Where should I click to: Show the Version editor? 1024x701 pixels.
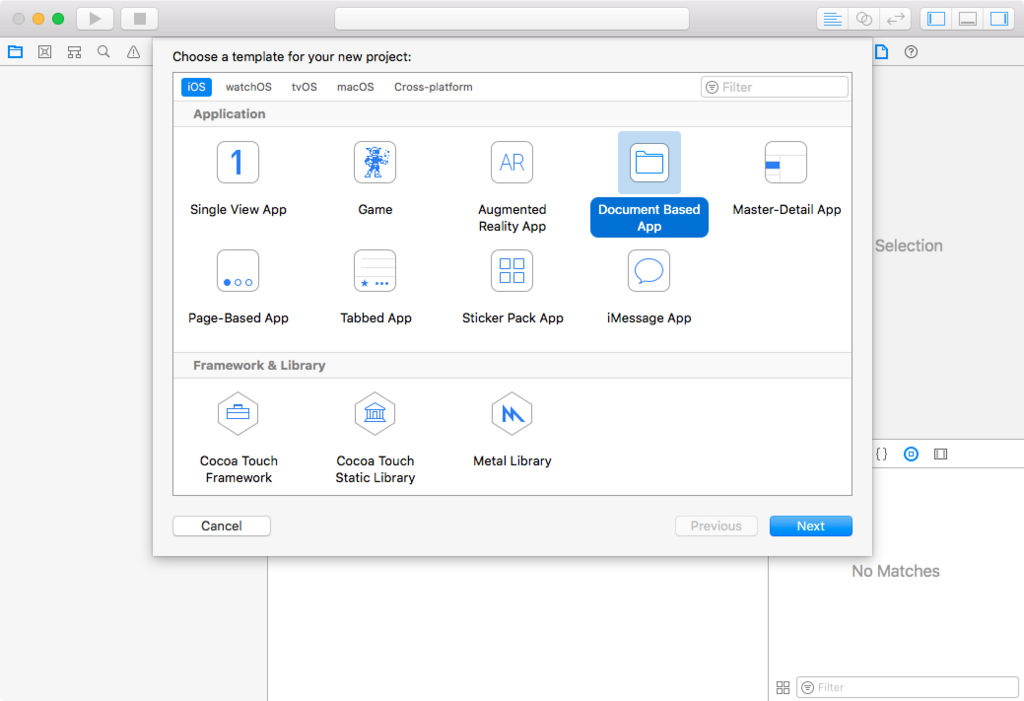point(895,19)
